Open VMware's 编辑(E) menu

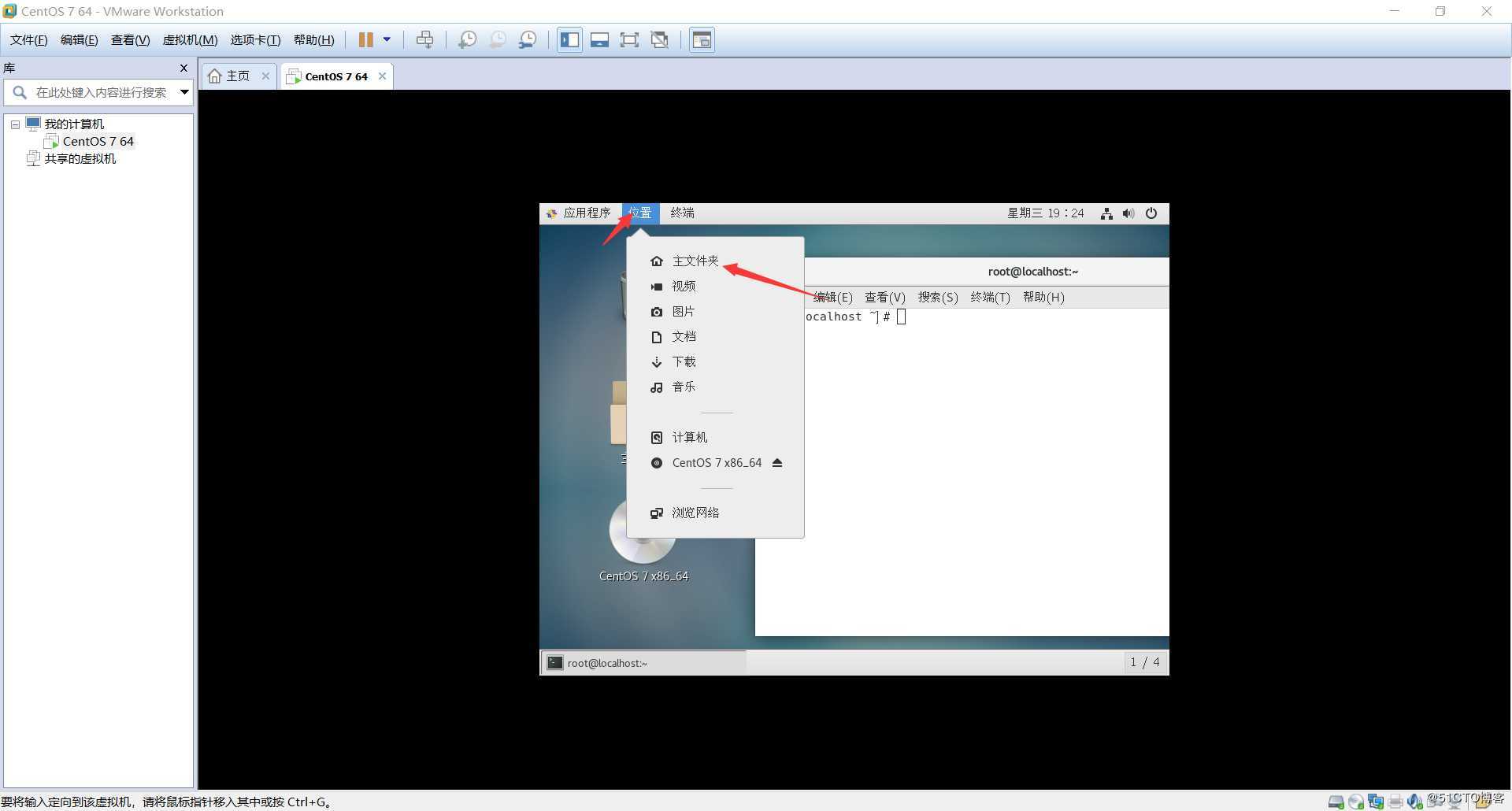tap(79, 40)
